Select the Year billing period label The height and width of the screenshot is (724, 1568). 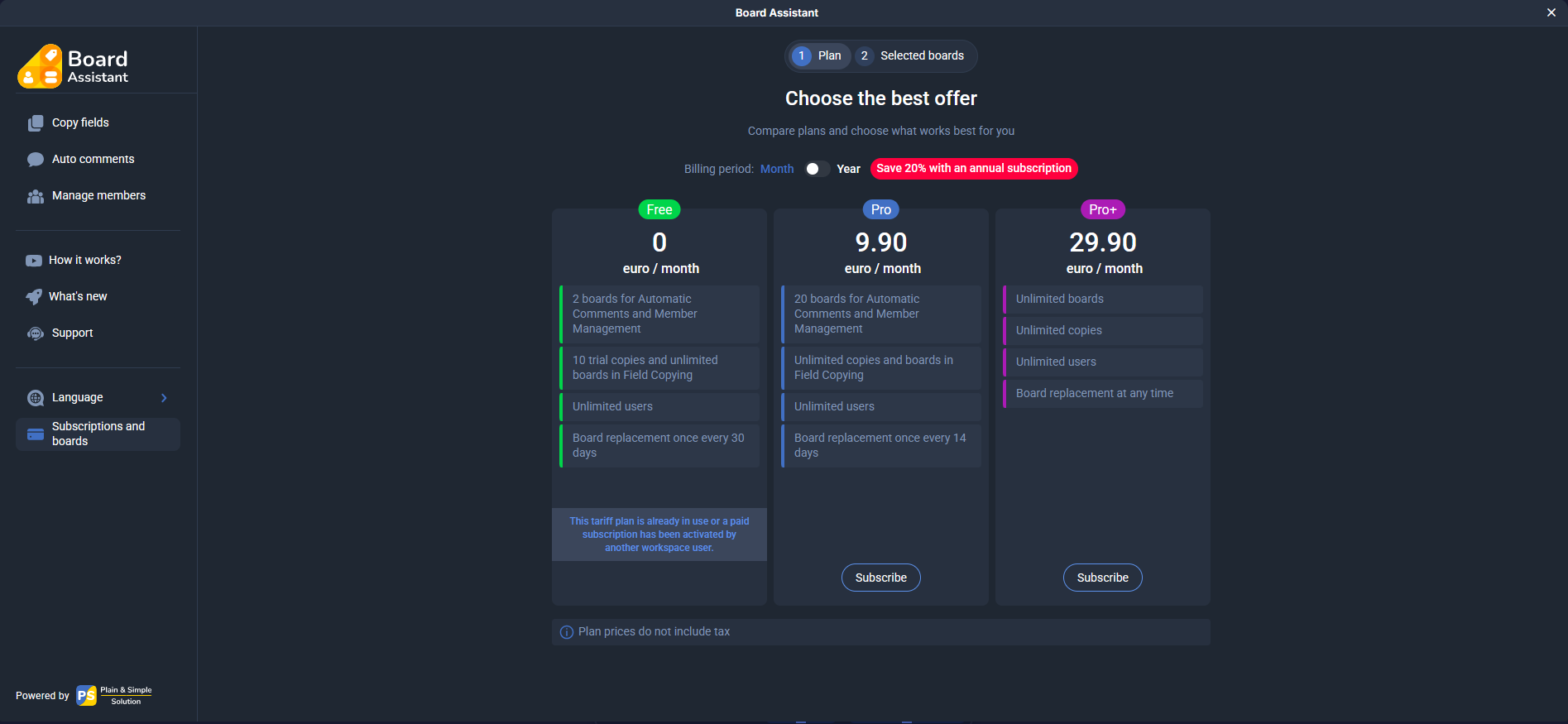click(848, 169)
